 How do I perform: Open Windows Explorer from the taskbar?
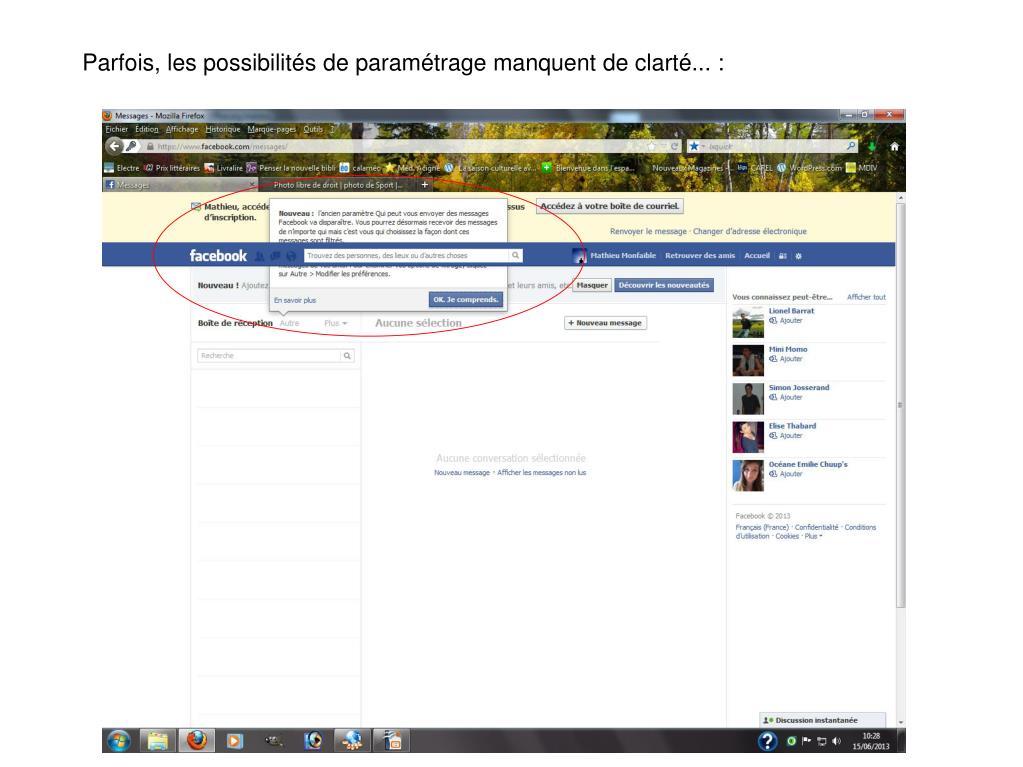pyautogui.click(x=157, y=741)
